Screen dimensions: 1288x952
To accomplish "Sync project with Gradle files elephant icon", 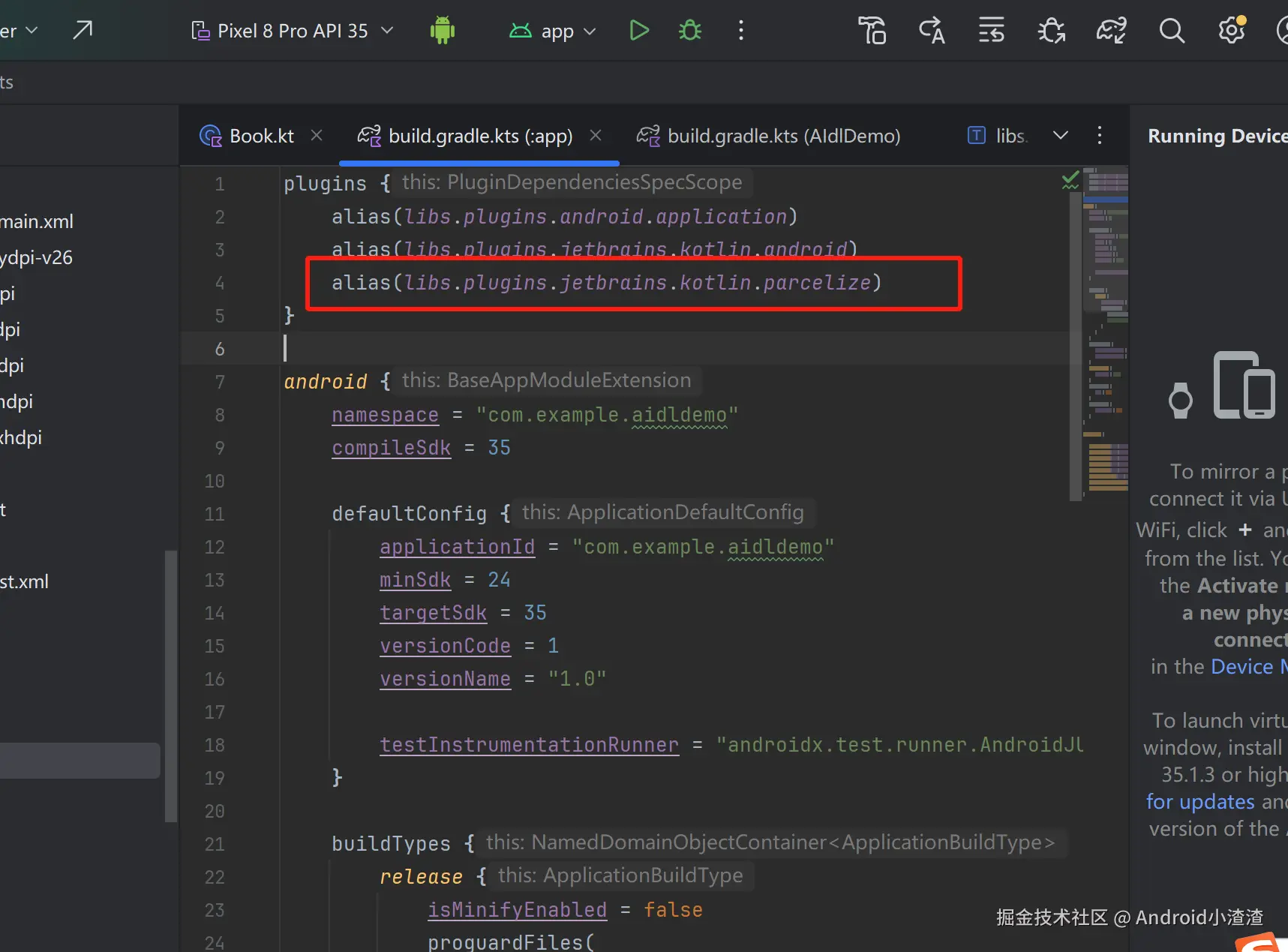I will 1112,31.
